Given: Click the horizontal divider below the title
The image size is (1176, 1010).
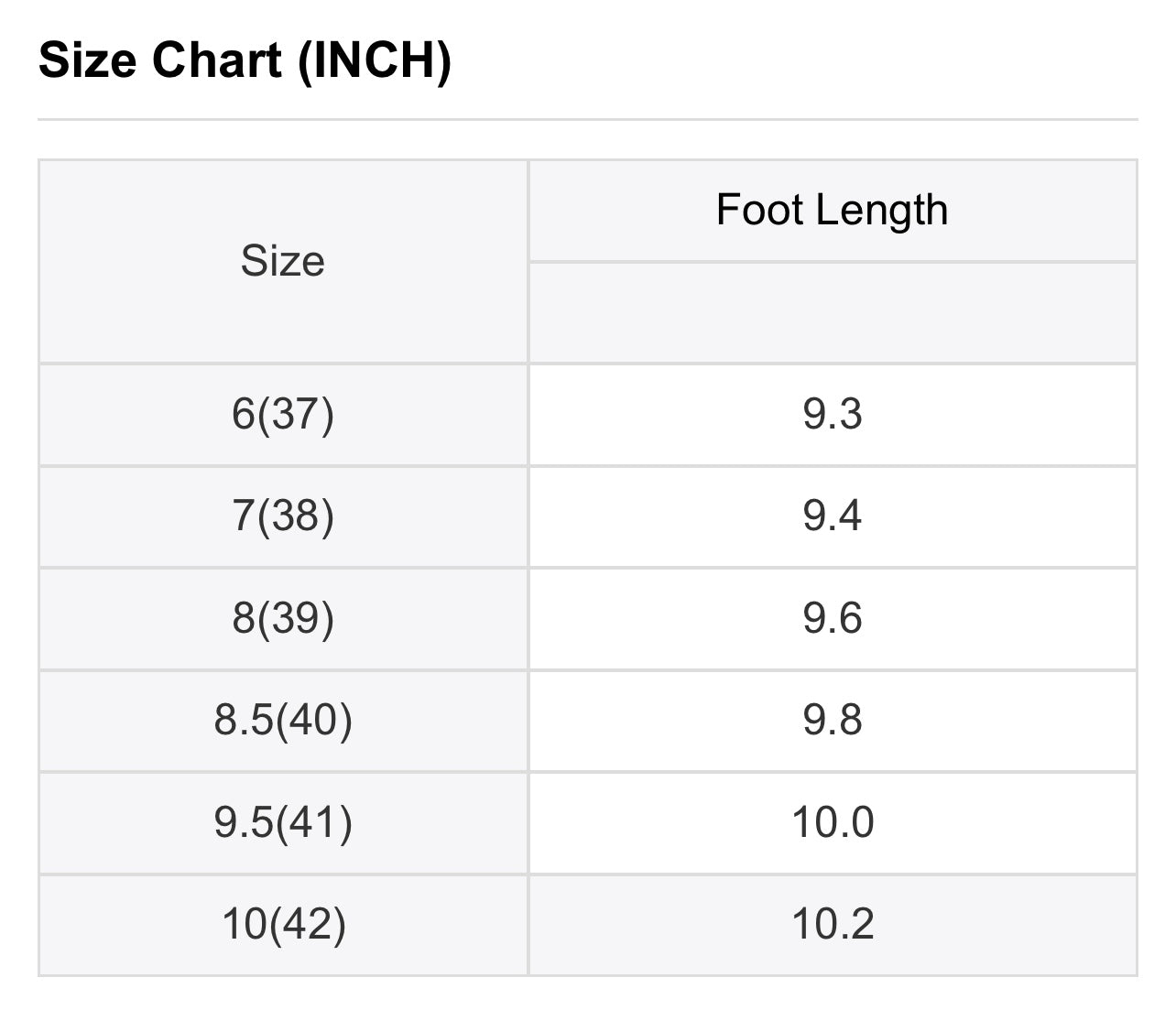Looking at the screenshot, I should 587,119.
